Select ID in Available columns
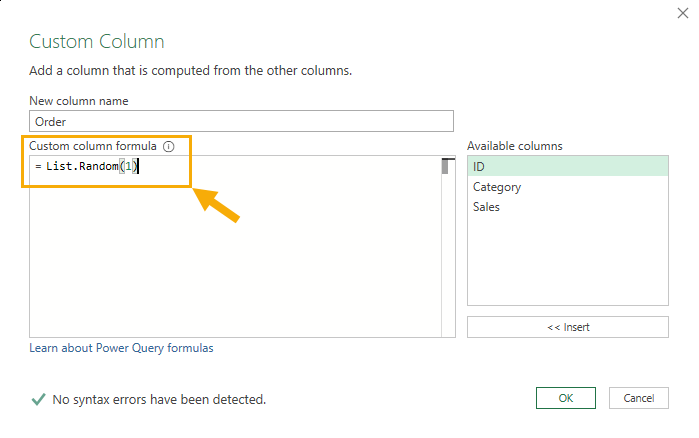 click(x=567, y=166)
